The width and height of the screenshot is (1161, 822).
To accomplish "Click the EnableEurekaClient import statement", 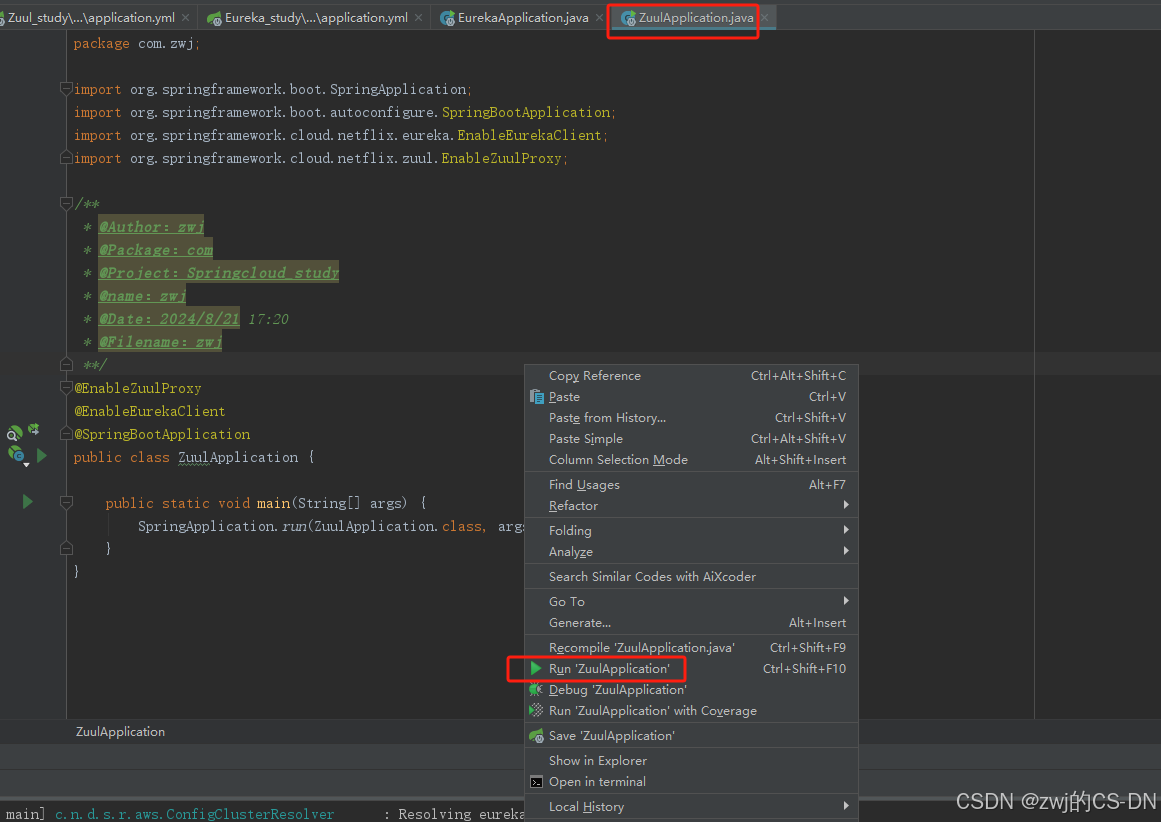I will tap(341, 136).
